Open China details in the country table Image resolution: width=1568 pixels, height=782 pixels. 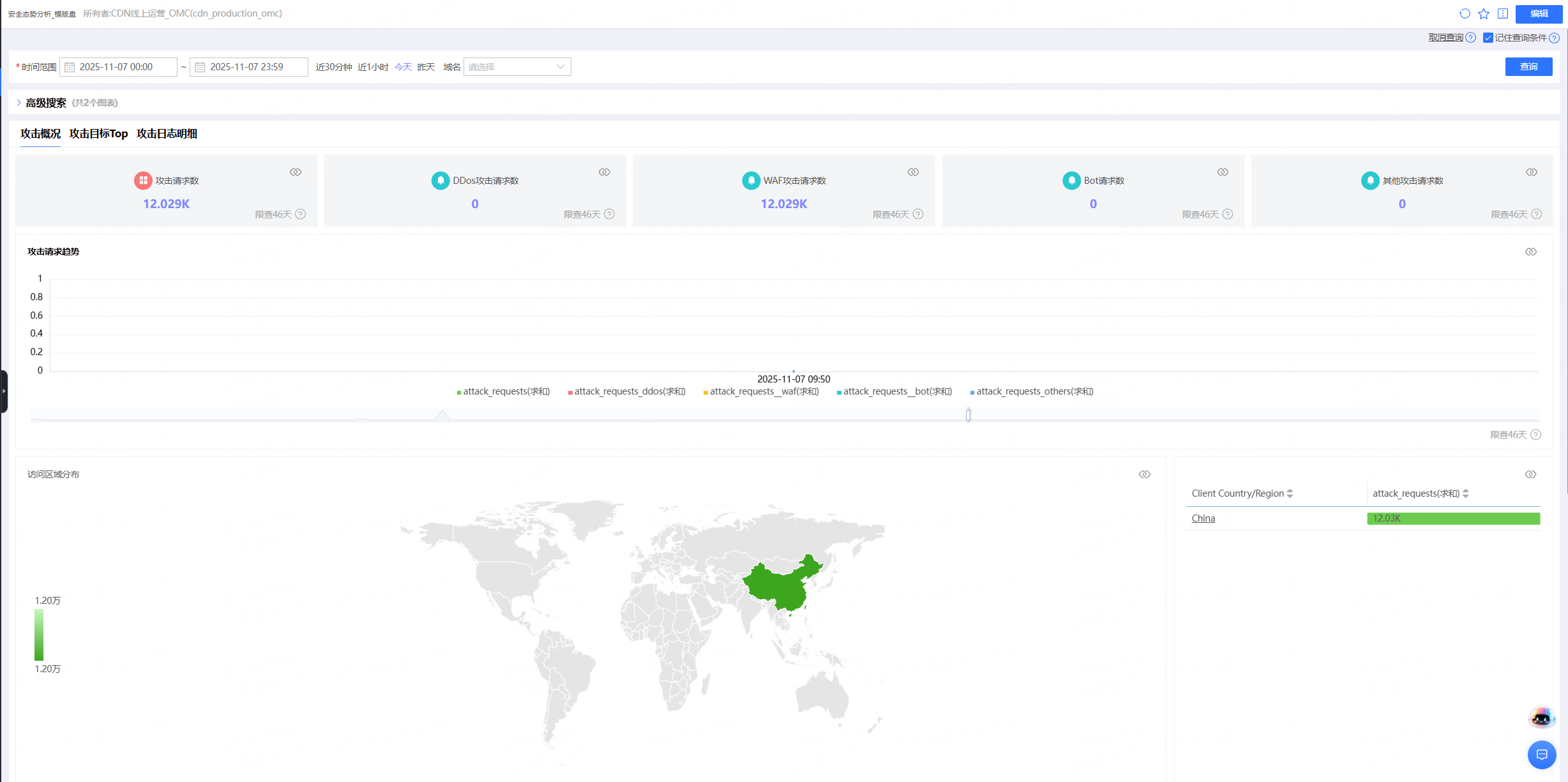pyautogui.click(x=1203, y=518)
